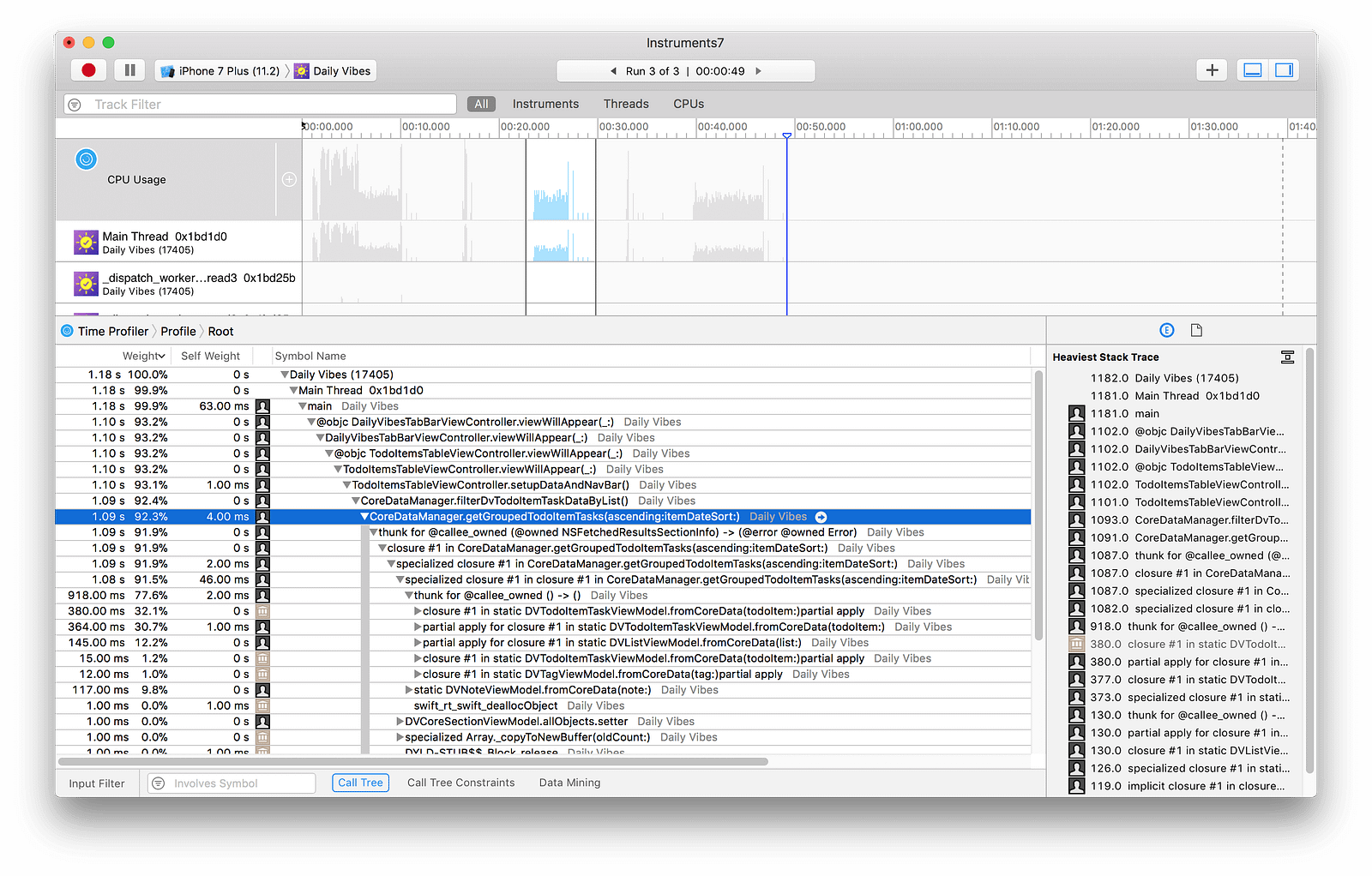Open Call Tree Constraints options
Viewport: 1372px width, 876px height.
tap(461, 783)
